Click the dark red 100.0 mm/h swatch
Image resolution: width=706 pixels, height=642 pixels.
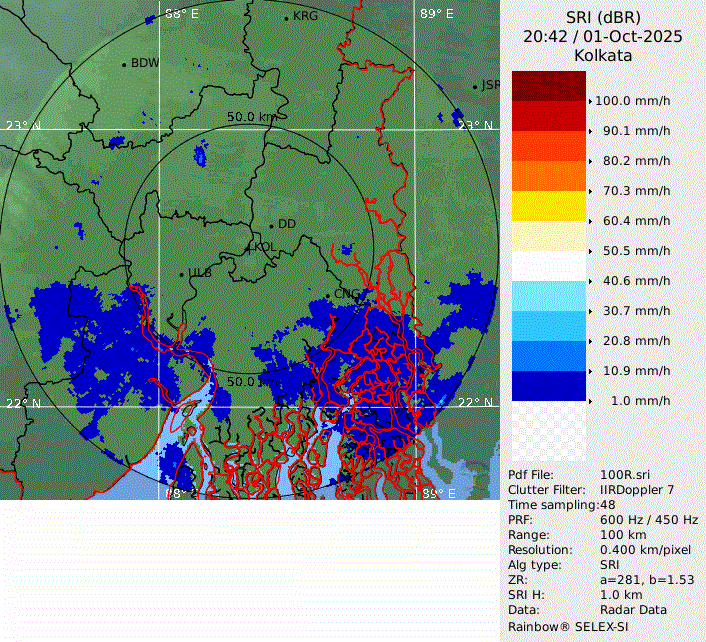[548, 86]
